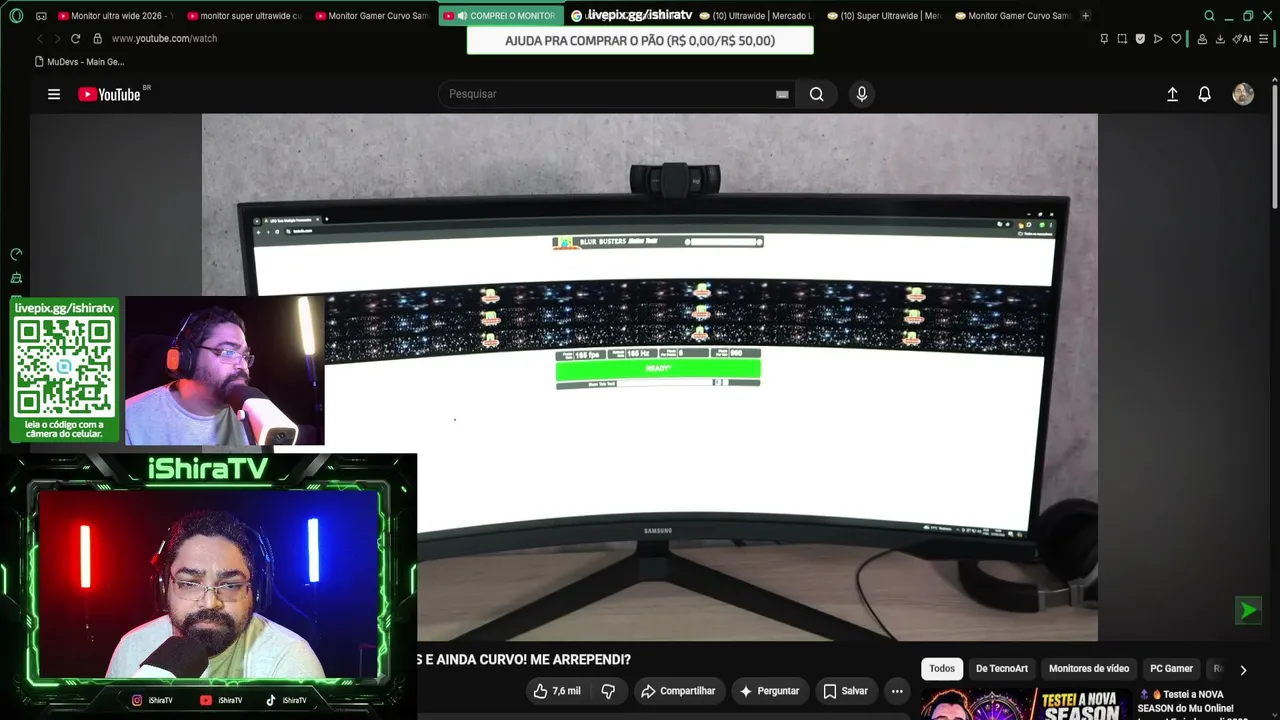Go forward in browser history
This screenshot has width=1280, height=720.
pos(56,38)
